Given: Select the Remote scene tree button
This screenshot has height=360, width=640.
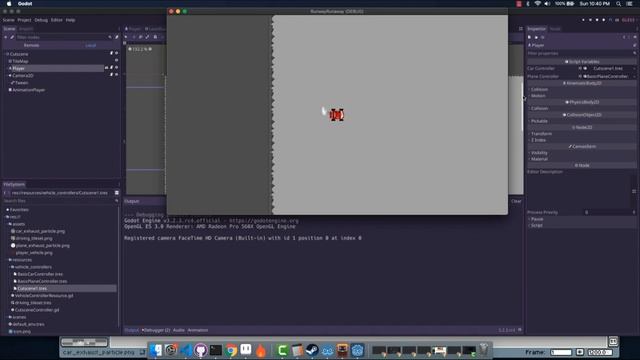Looking at the screenshot, I should point(31,45).
